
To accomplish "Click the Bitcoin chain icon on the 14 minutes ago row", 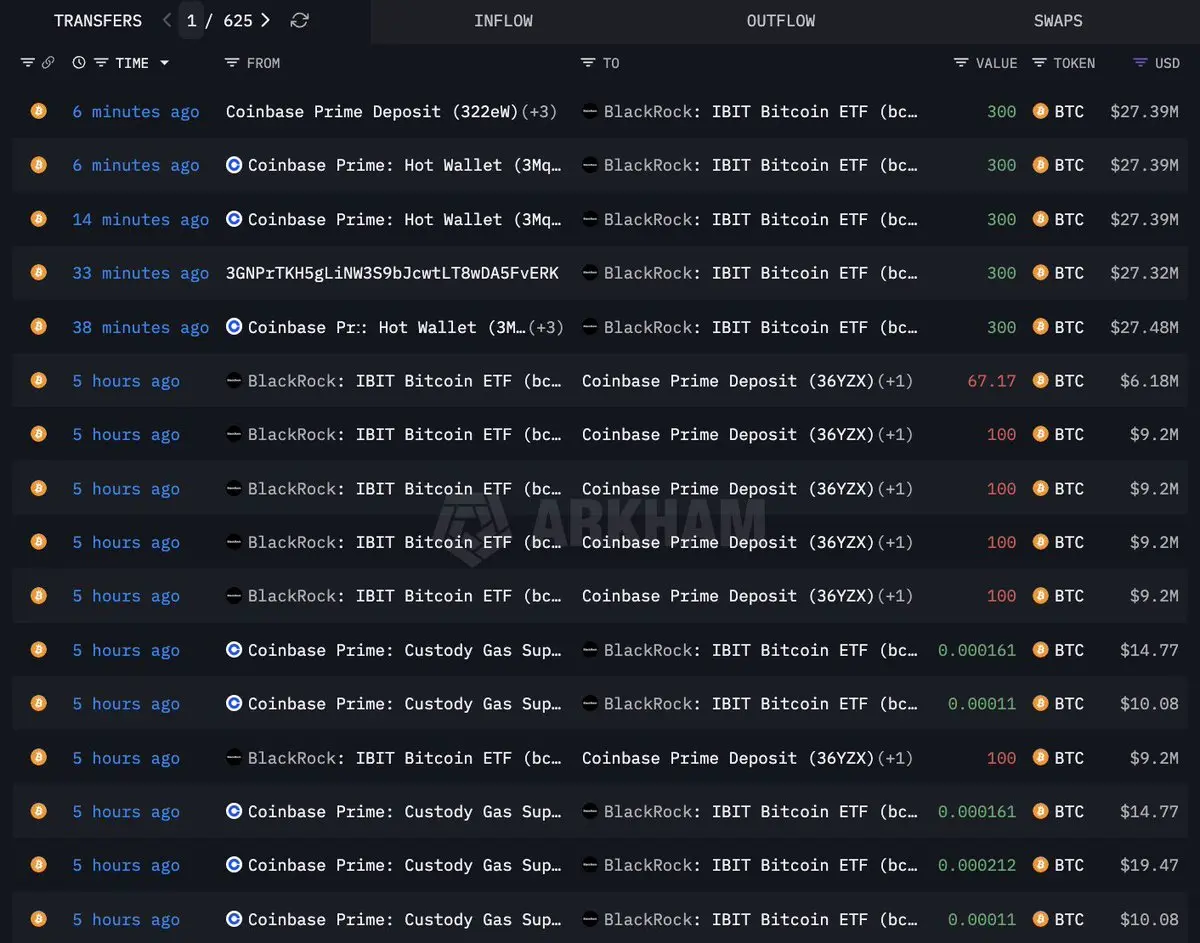I will (38, 219).
